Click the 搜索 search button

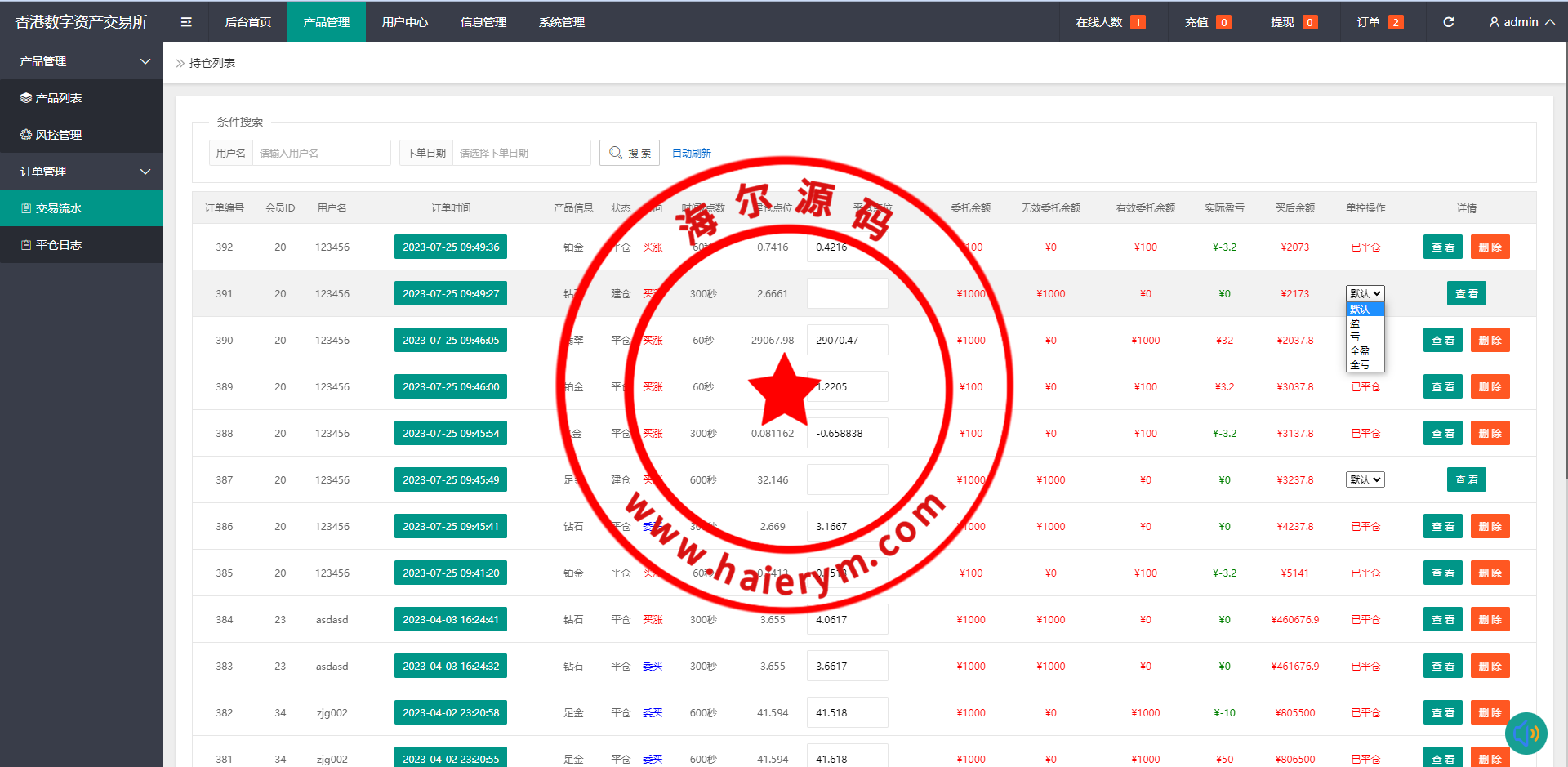pos(630,154)
